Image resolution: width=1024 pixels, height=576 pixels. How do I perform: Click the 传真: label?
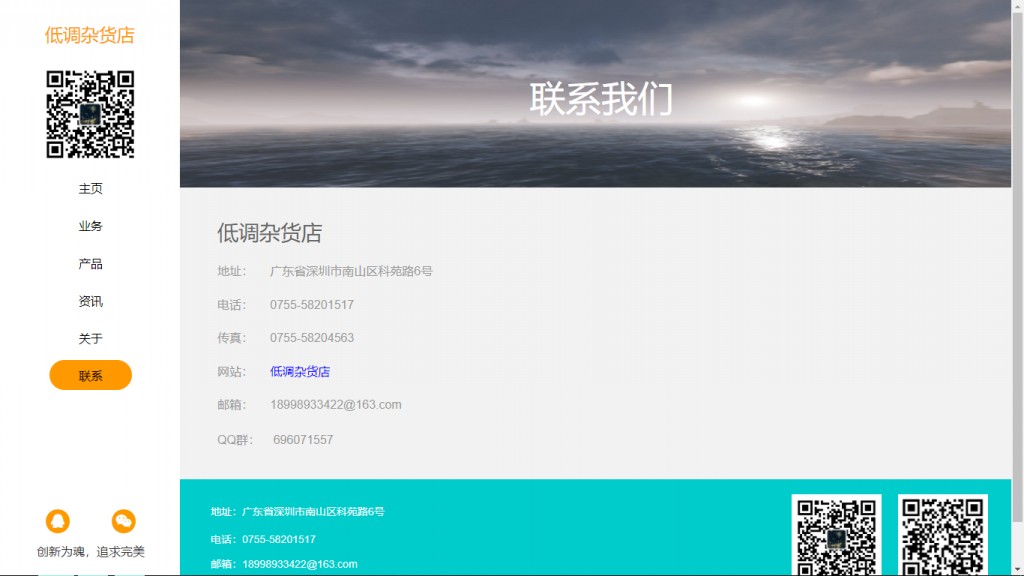232,338
